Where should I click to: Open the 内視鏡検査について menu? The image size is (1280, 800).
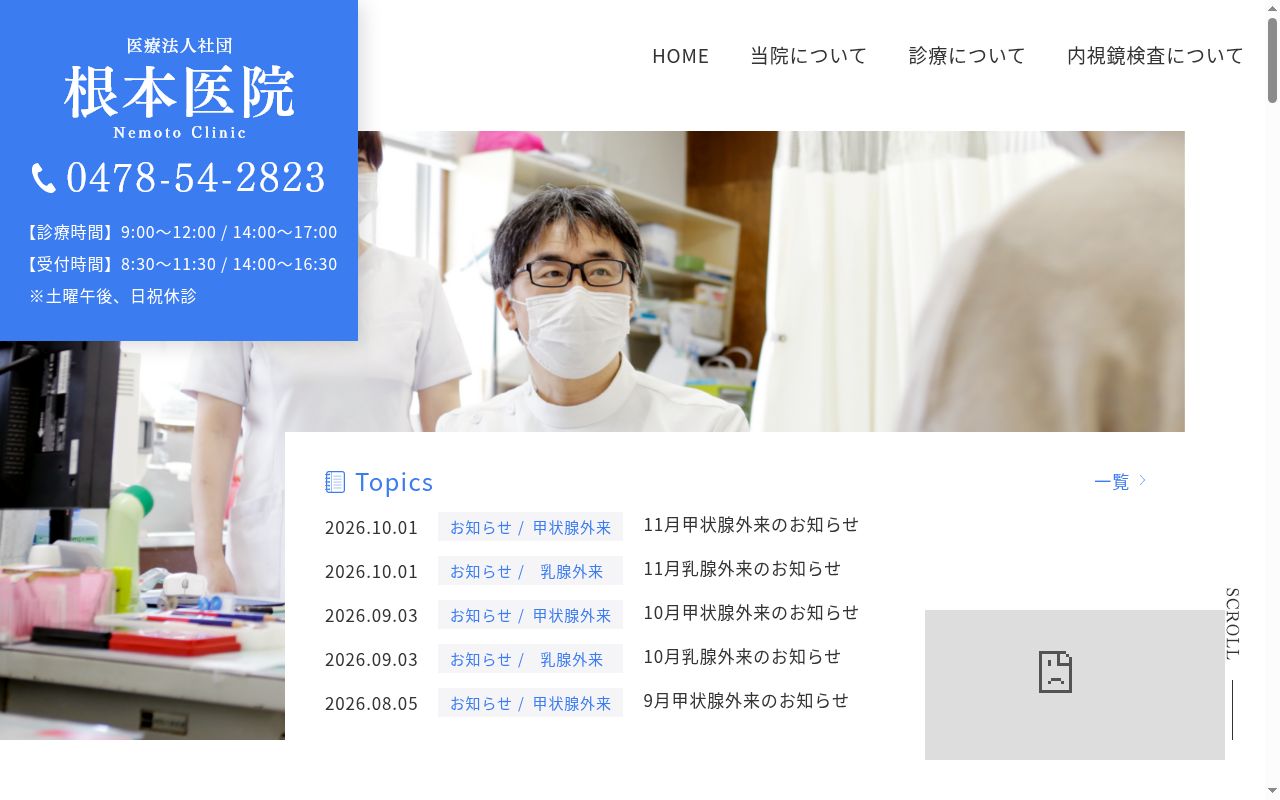pos(1155,56)
